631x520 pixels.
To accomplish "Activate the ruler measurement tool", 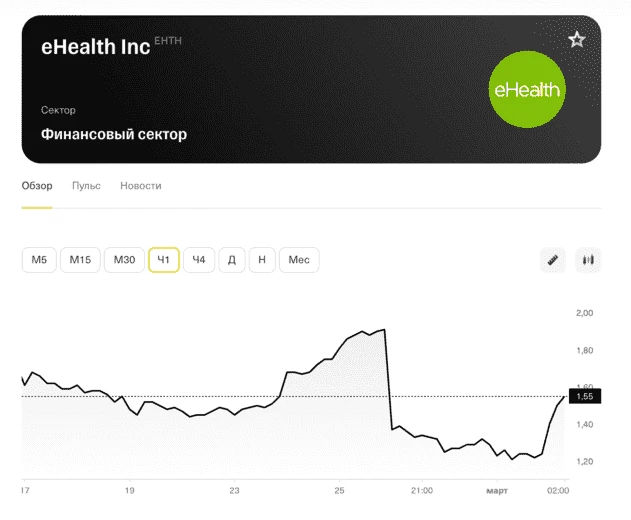I will (552, 260).
